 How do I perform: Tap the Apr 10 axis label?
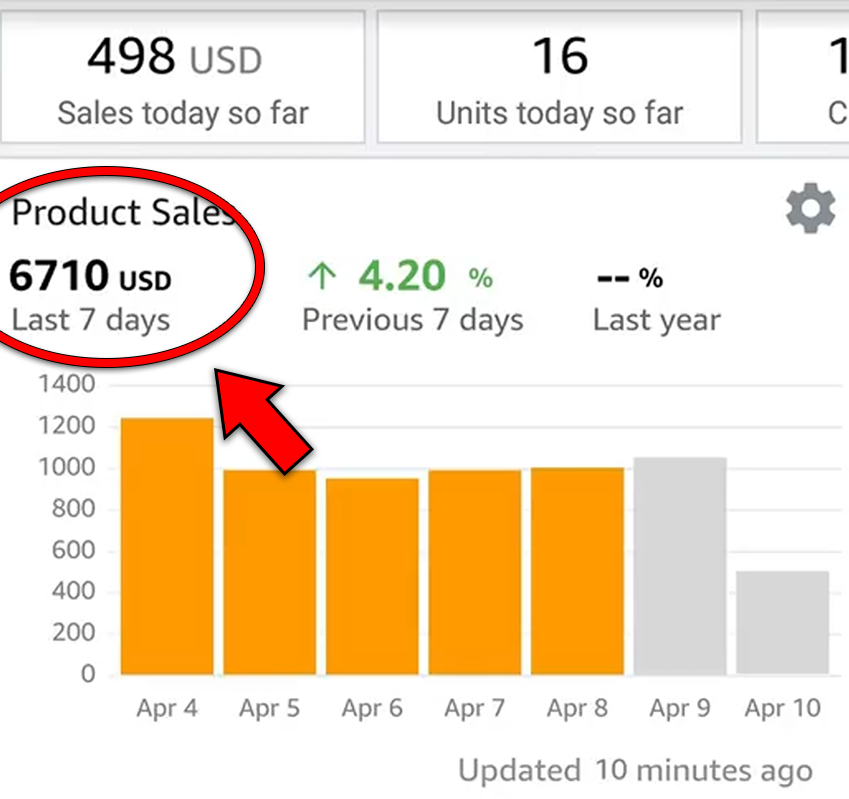[782, 709]
